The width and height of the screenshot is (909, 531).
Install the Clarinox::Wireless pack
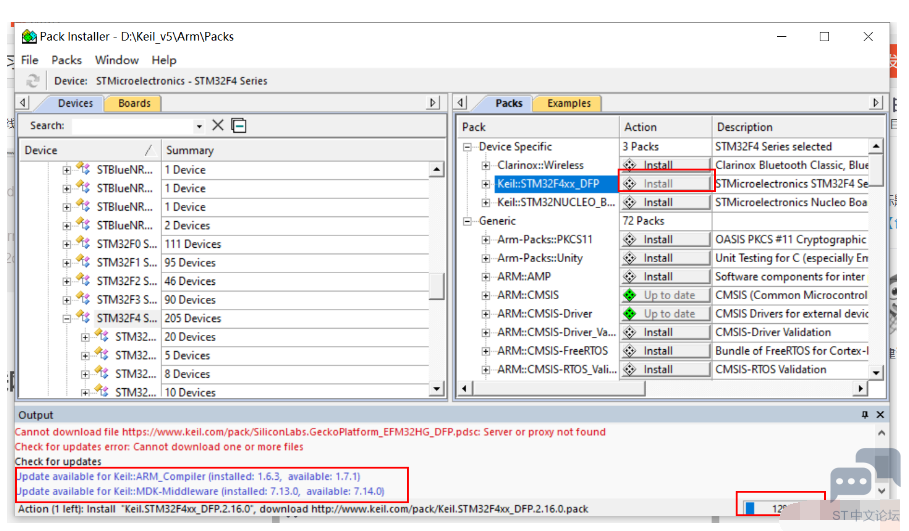(666, 165)
